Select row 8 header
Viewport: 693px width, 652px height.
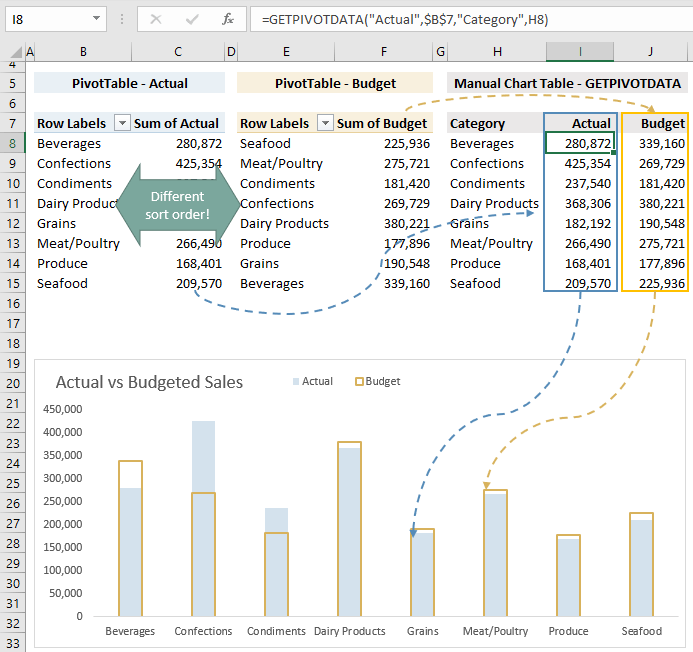[12, 144]
